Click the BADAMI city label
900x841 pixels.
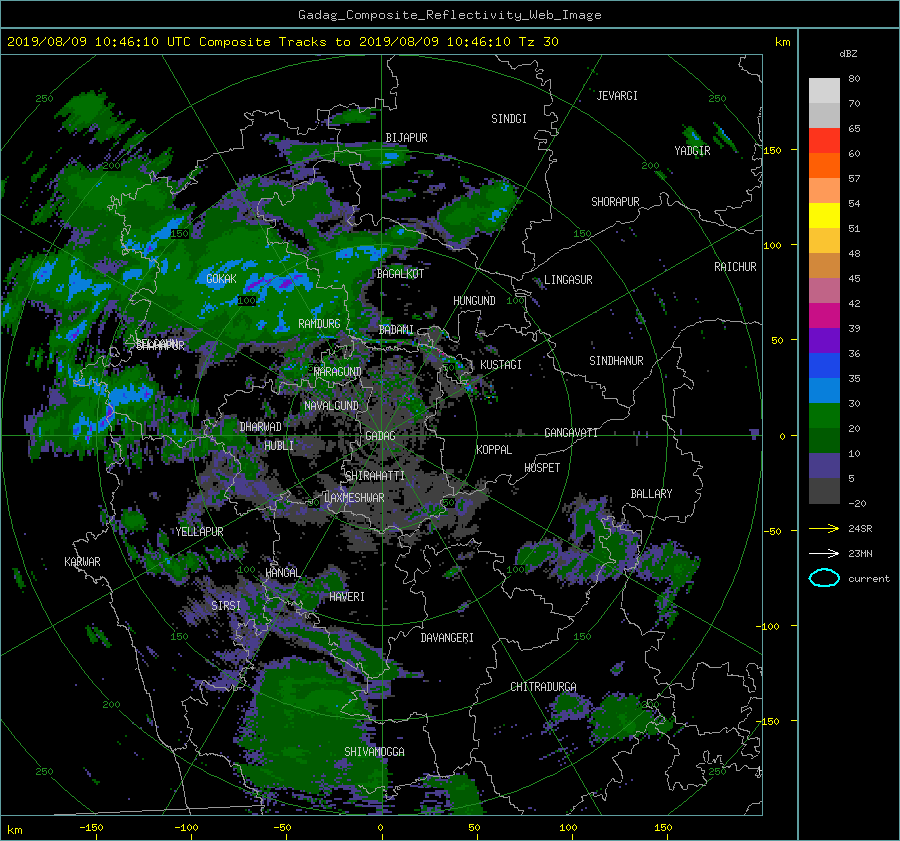click(396, 330)
